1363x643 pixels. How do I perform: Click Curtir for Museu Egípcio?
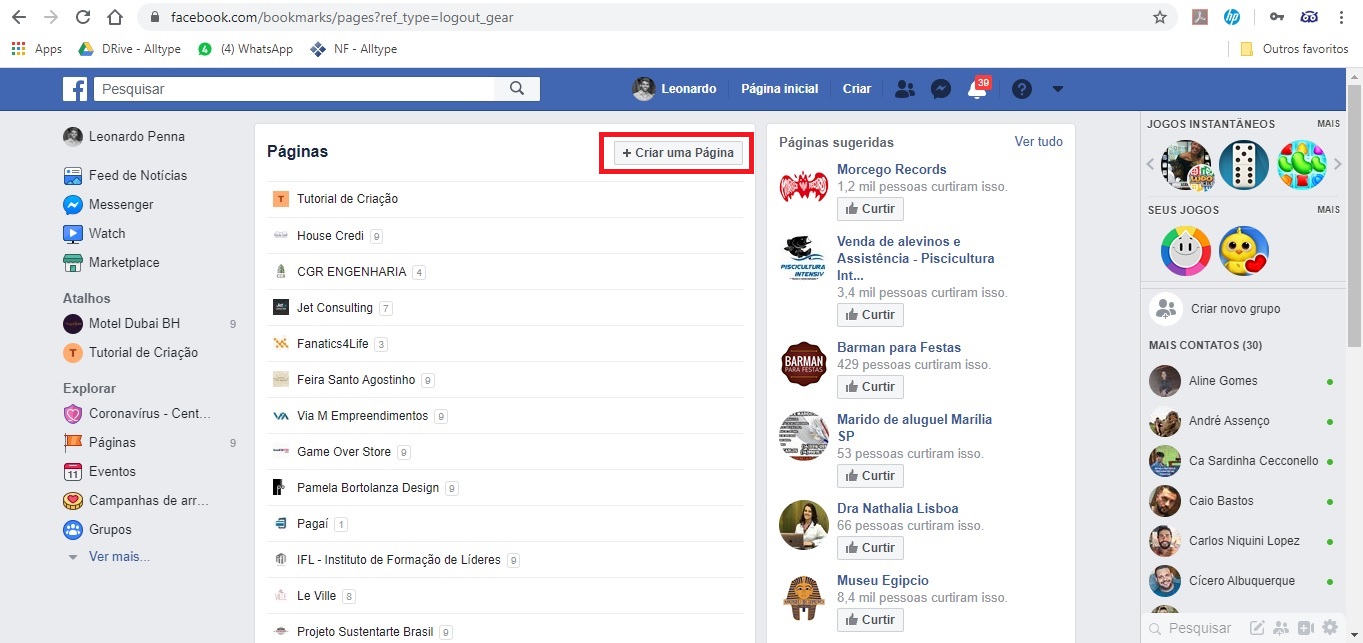870,620
